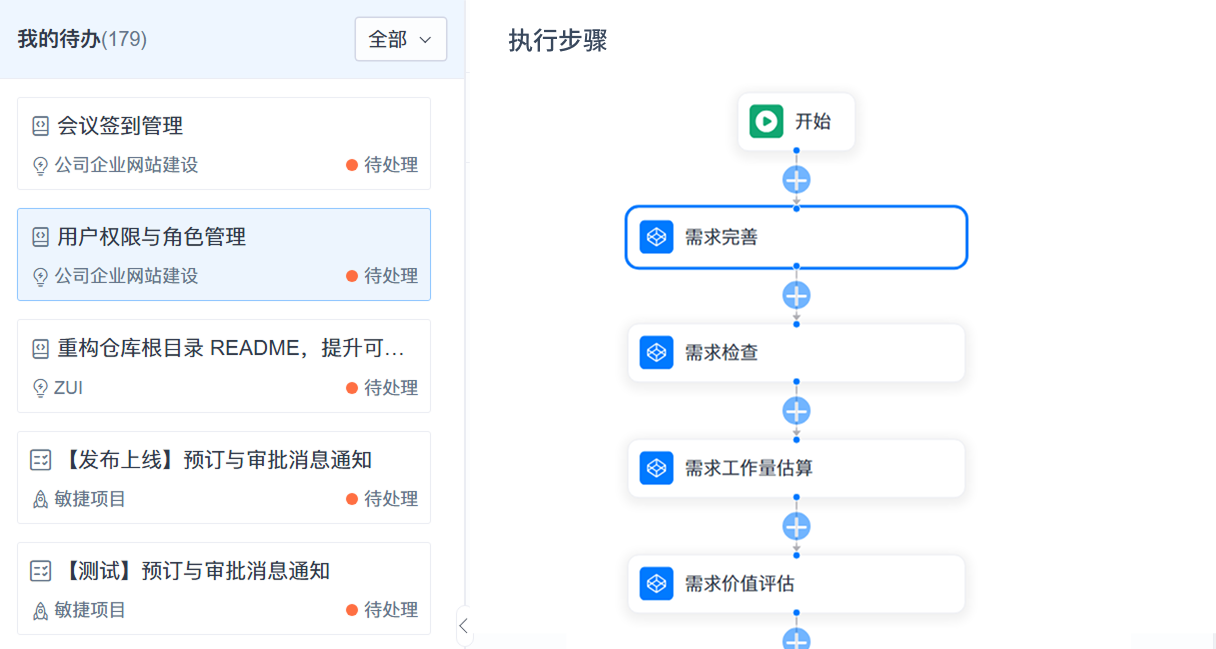
Task: Collapse the to-do sidebar with the arrow handle
Action: point(462,626)
